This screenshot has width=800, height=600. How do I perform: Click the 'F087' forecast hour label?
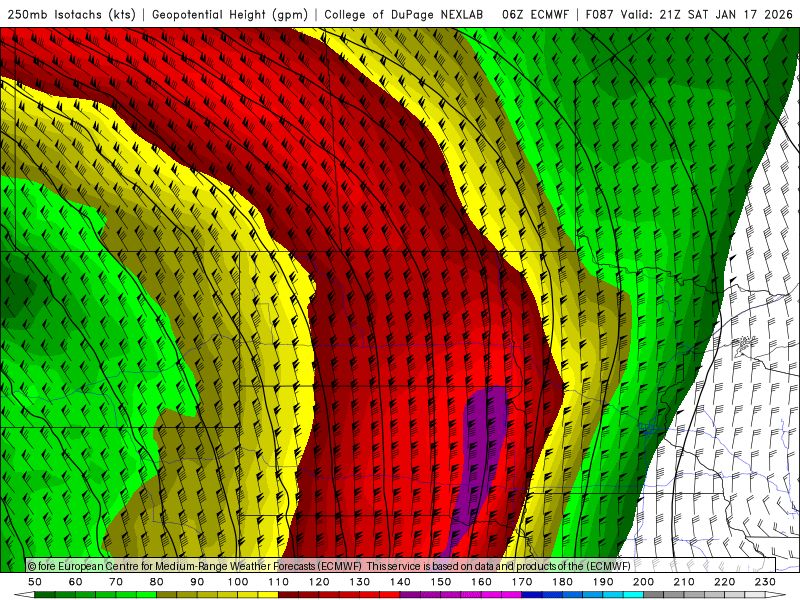[x=599, y=14]
